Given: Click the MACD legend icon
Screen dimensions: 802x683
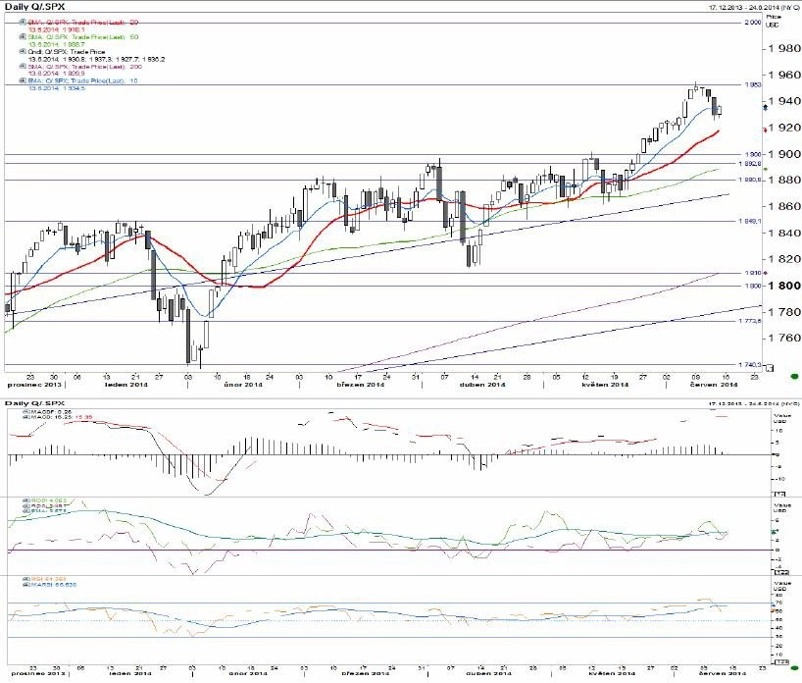Looking at the screenshot, I should (x=23, y=417).
